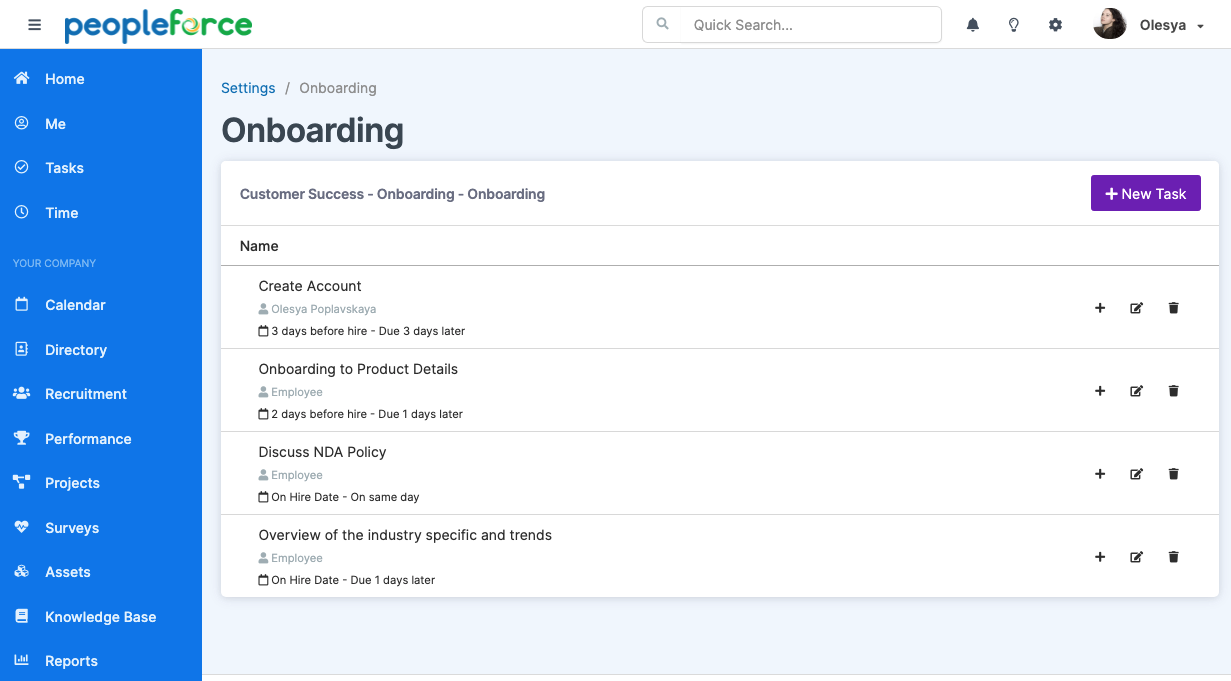
Task: Add subtask to Onboarding to Product Details
Action: point(1100,391)
